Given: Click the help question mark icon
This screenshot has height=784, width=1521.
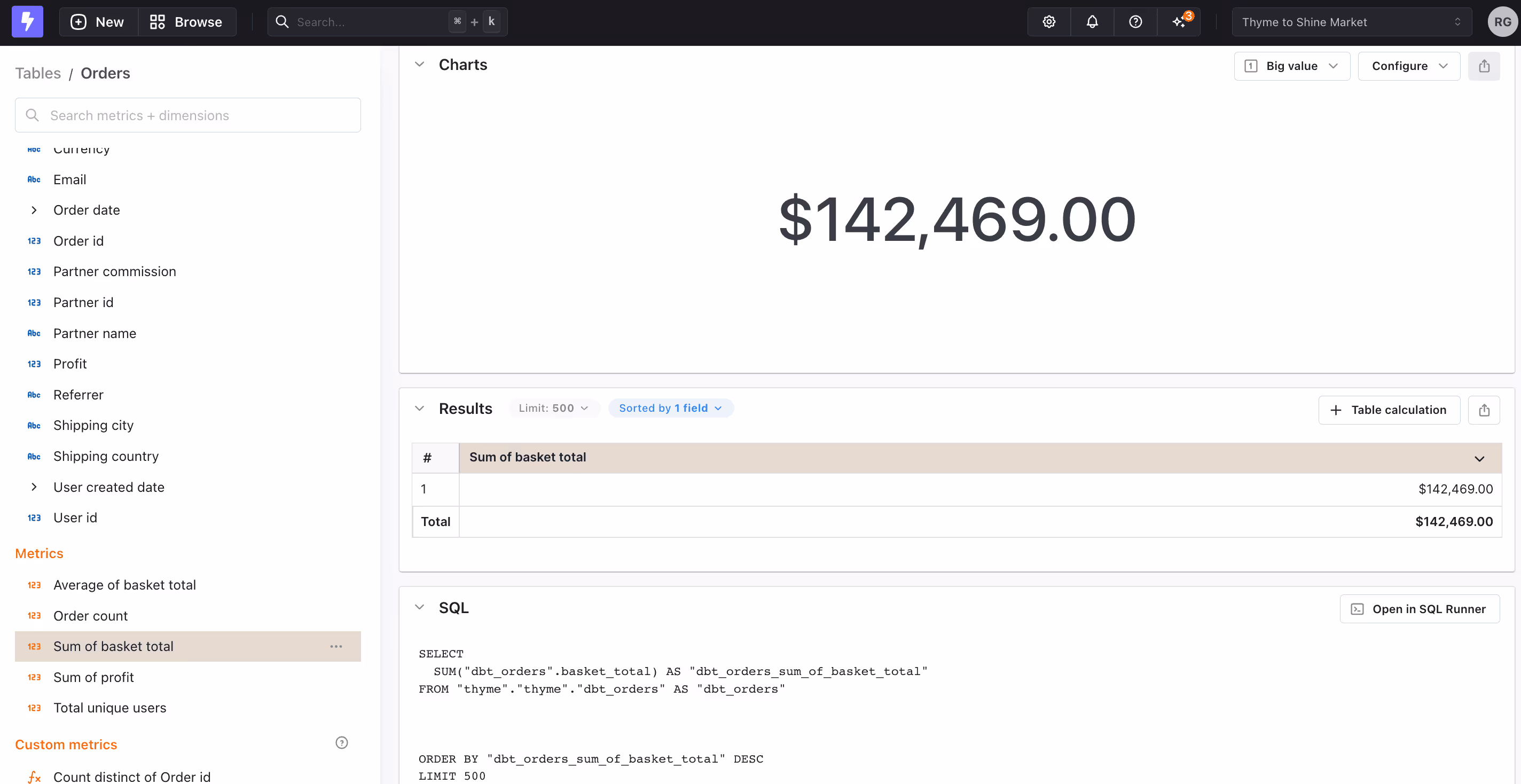Looking at the screenshot, I should (x=1135, y=22).
